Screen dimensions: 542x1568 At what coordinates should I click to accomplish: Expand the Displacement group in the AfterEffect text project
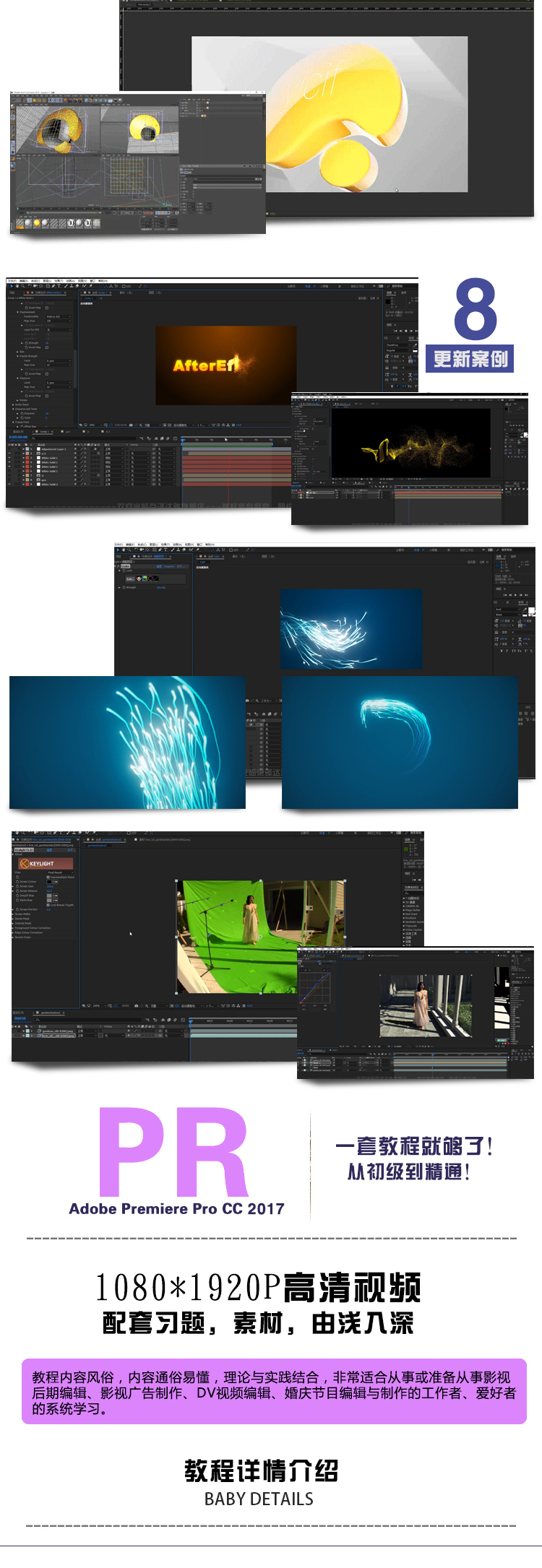[x=17, y=312]
